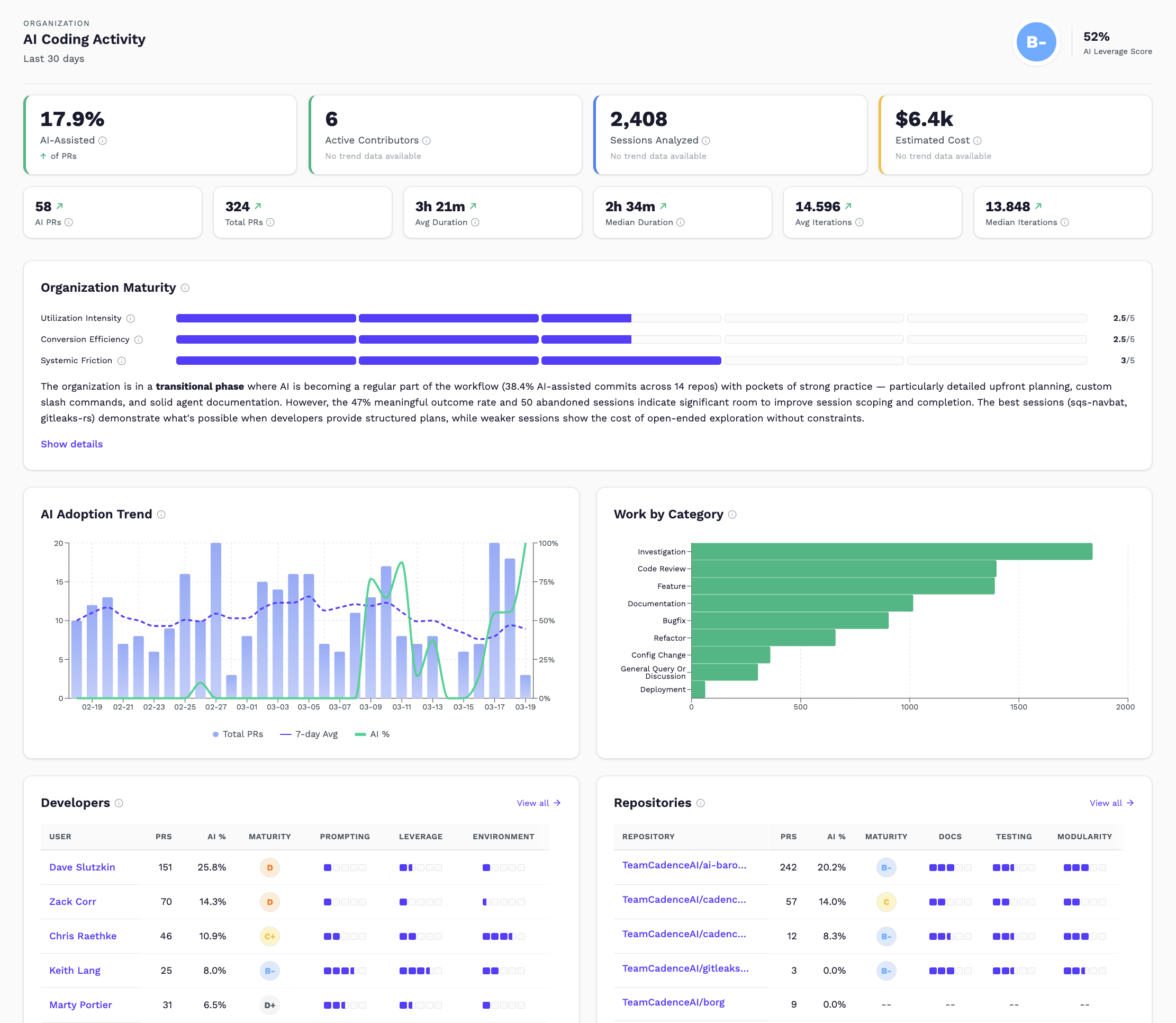Click the Conversion Efficiency progress bar

(631, 339)
